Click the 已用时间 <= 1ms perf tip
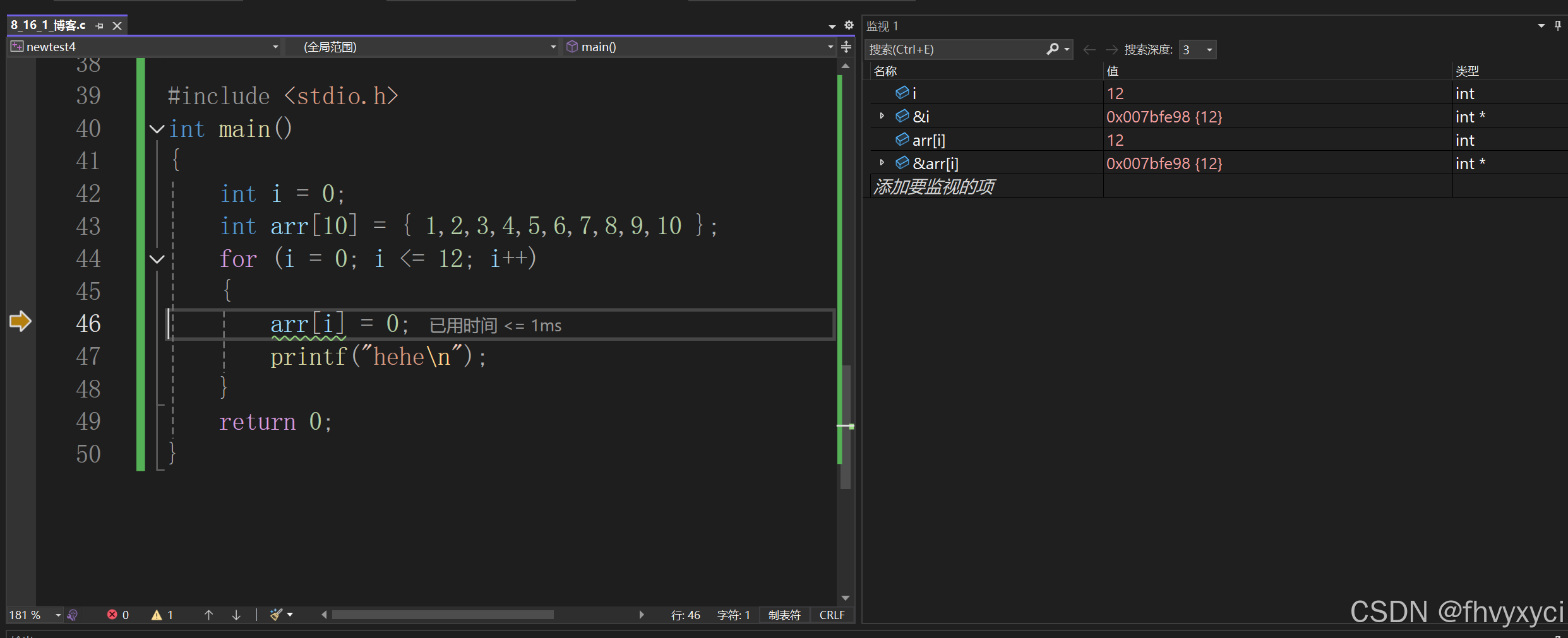 [495, 326]
